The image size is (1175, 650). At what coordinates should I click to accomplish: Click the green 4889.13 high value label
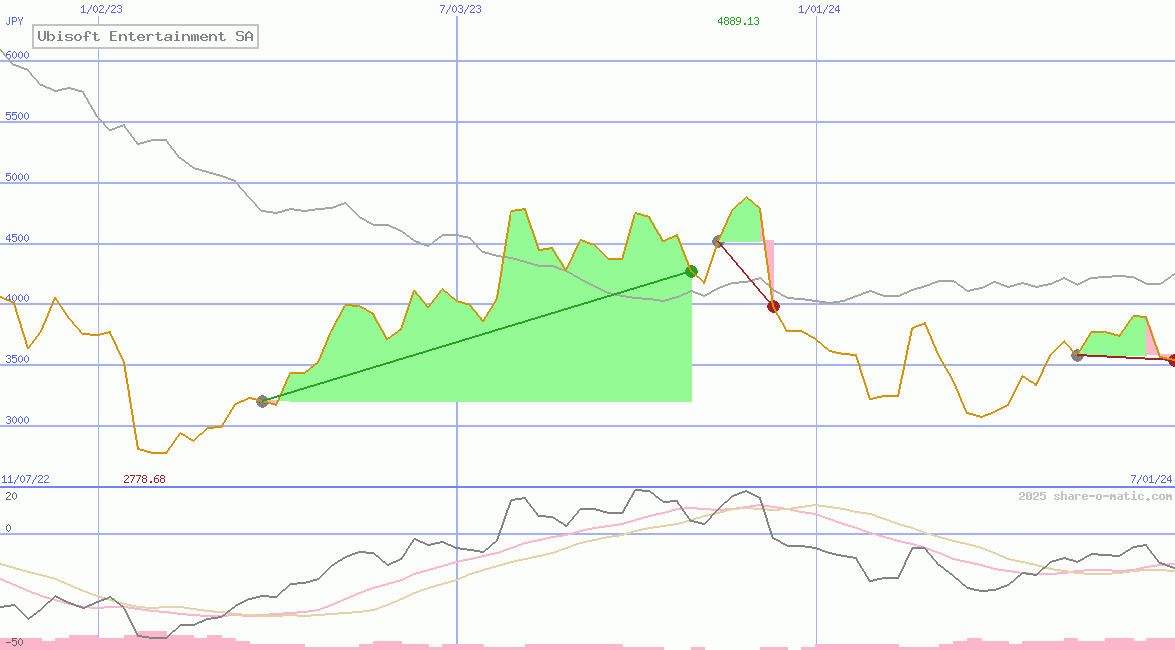tap(738, 21)
